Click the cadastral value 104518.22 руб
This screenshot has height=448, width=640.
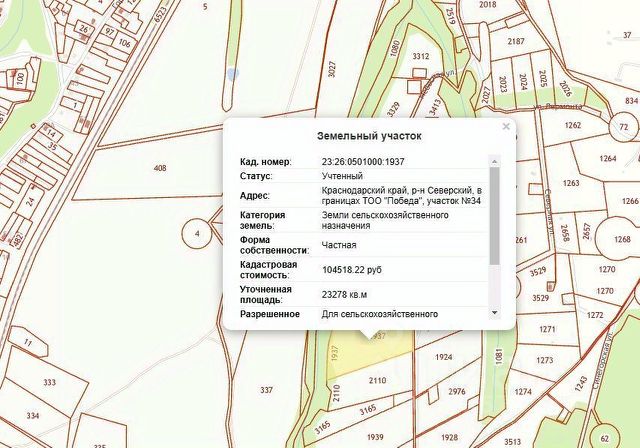click(x=352, y=270)
